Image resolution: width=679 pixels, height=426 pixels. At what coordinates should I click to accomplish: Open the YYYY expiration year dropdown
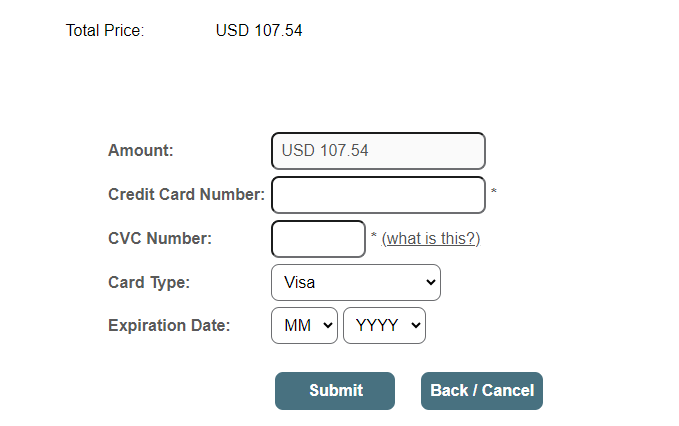(384, 326)
